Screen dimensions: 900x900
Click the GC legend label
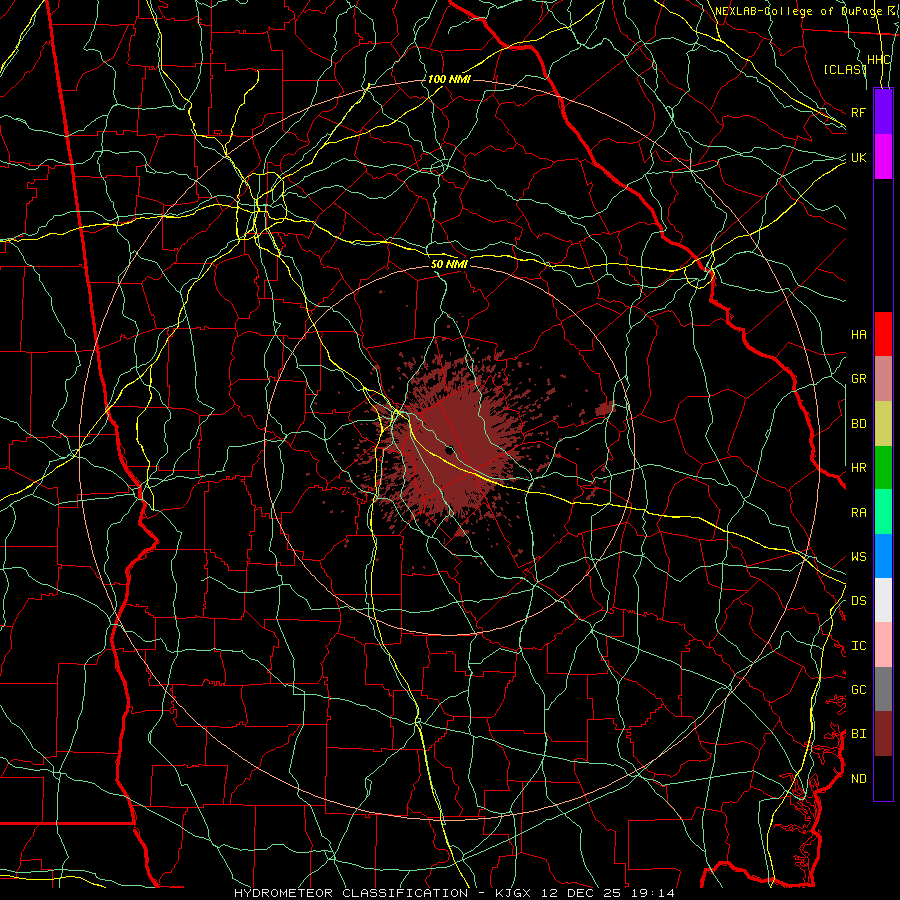[858, 689]
